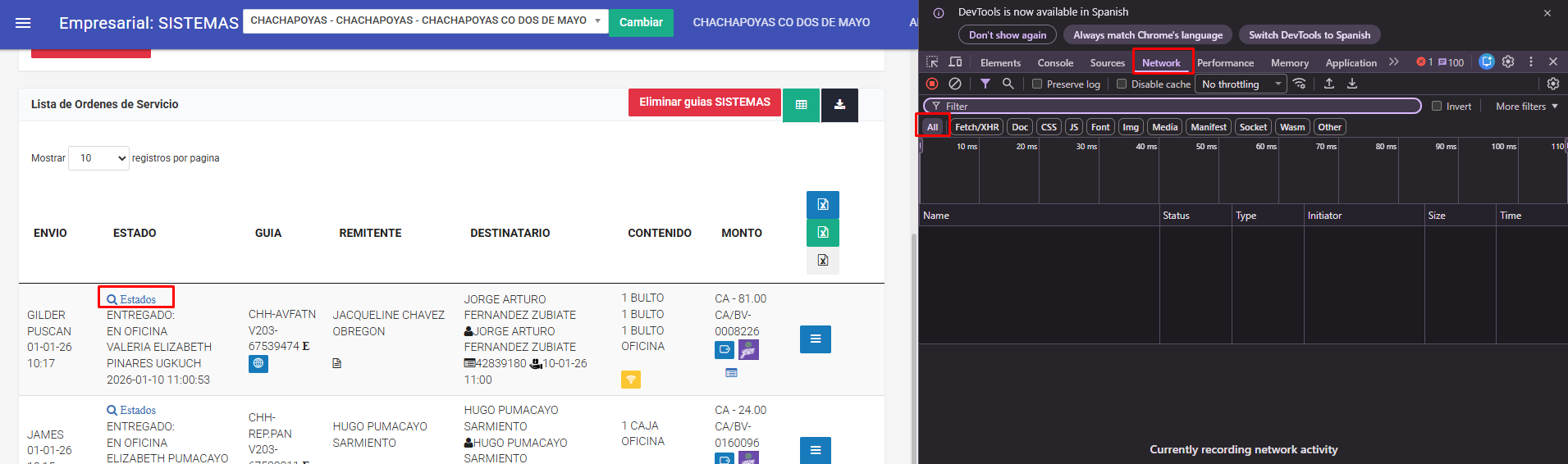
Task: Open the network search icon
Action: pos(1008,84)
